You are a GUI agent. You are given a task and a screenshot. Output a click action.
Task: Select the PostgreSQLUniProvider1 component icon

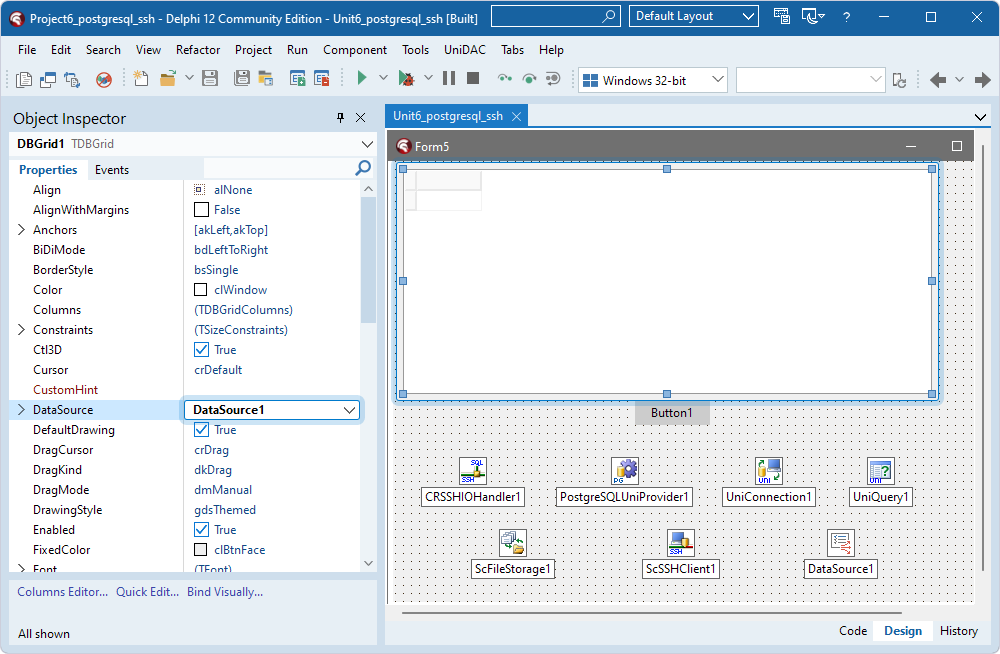[625, 471]
